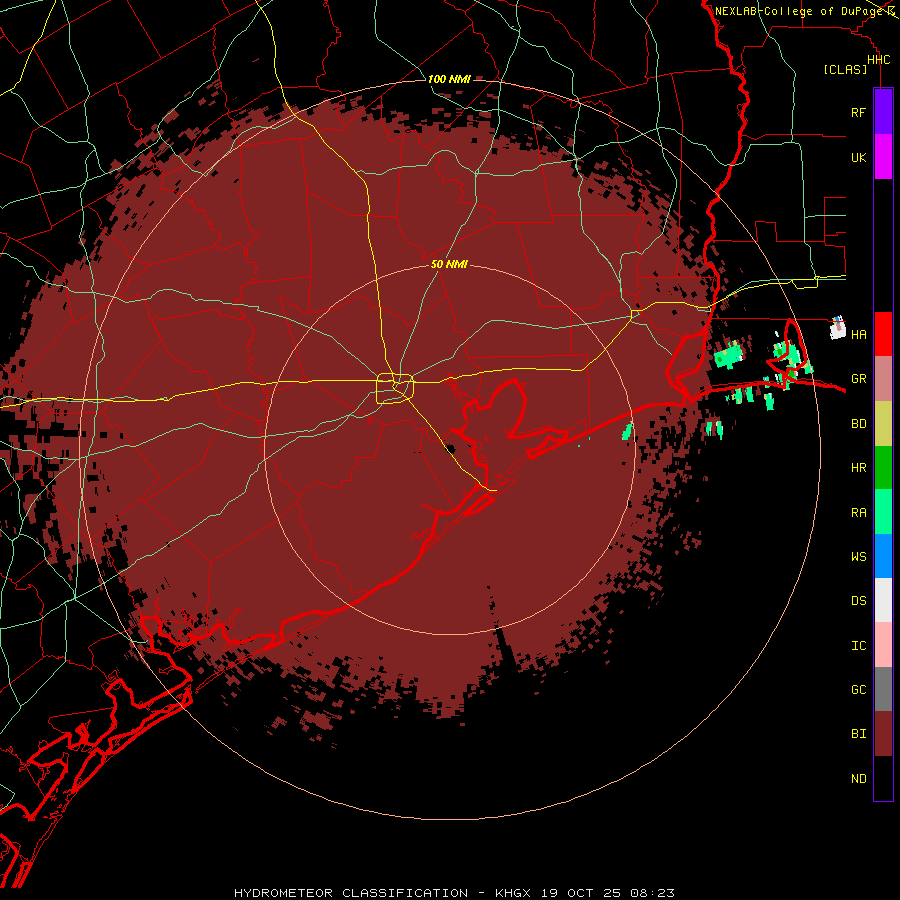Click the 100 NMI range ring label

tap(448, 79)
